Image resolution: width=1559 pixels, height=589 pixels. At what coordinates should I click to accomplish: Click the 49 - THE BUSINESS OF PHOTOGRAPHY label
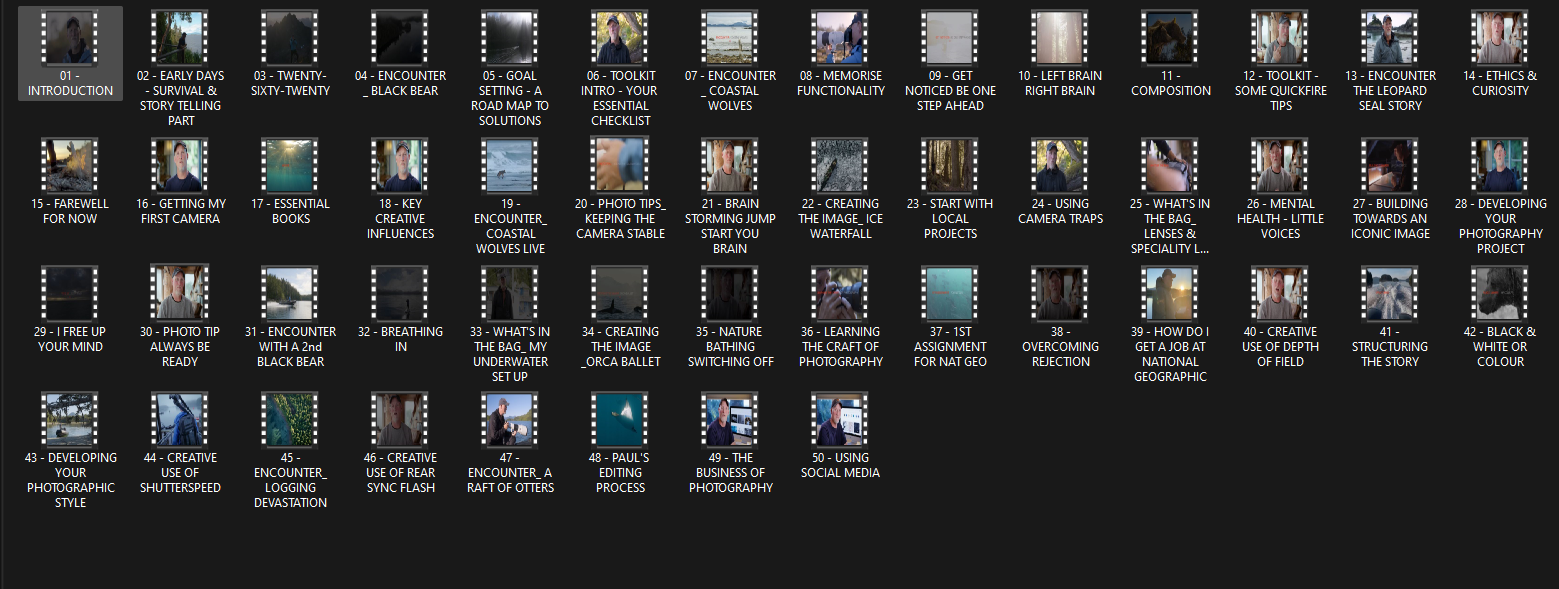(730, 473)
